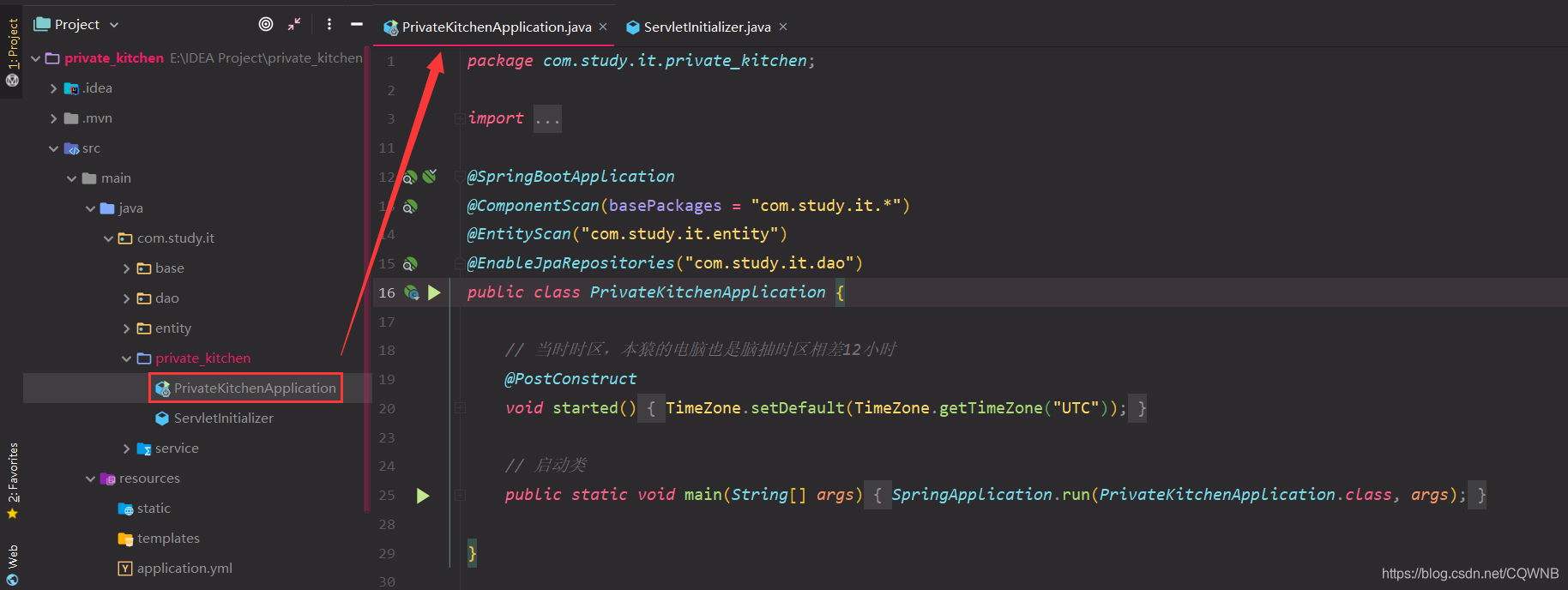The image size is (1568, 590).
Task: Close the ServletInitializer.java tab
Action: [x=783, y=27]
